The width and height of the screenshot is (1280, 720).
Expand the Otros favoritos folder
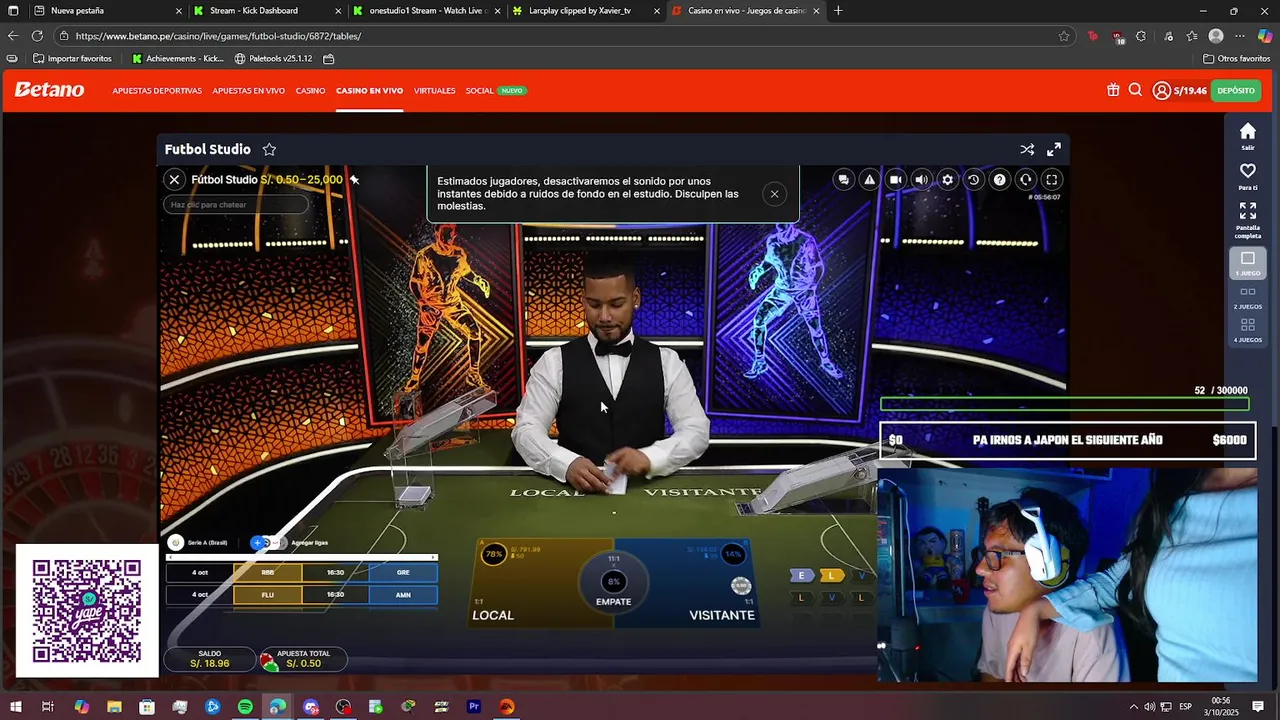(1236, 59)
